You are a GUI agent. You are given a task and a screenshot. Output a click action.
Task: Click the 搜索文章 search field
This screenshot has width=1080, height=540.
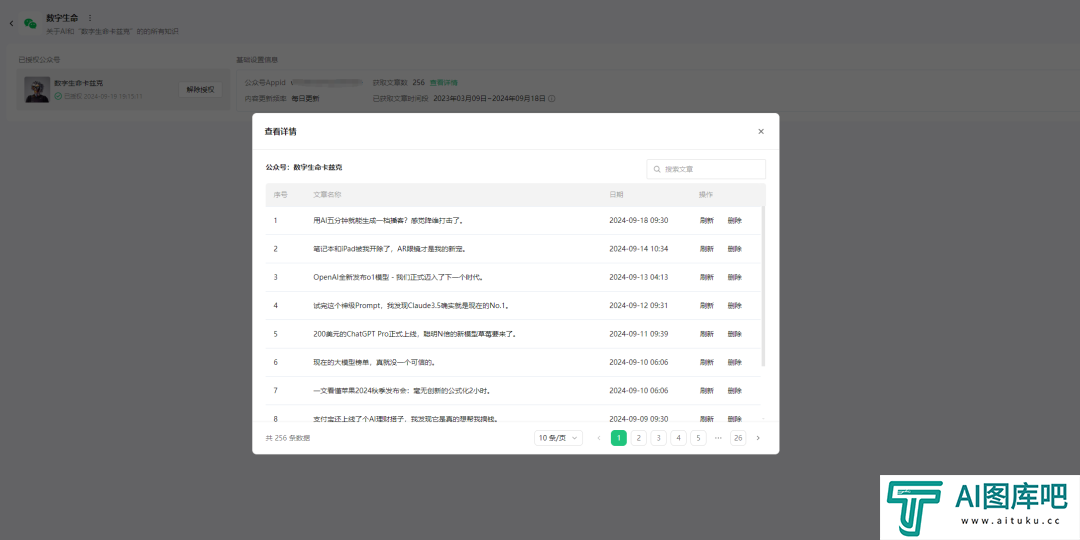coord(706,169)
